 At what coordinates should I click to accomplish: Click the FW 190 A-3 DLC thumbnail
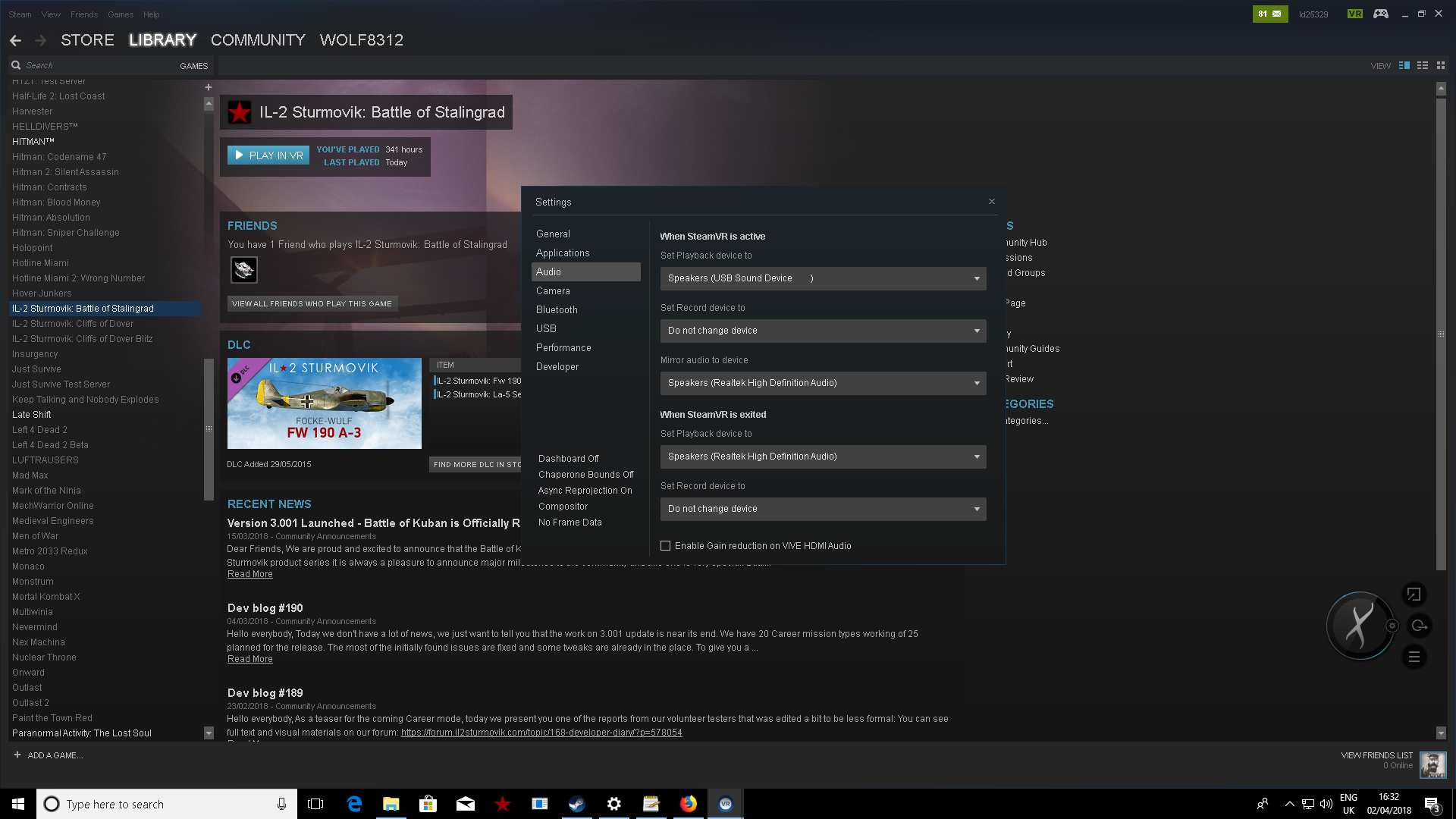(324, 403)
